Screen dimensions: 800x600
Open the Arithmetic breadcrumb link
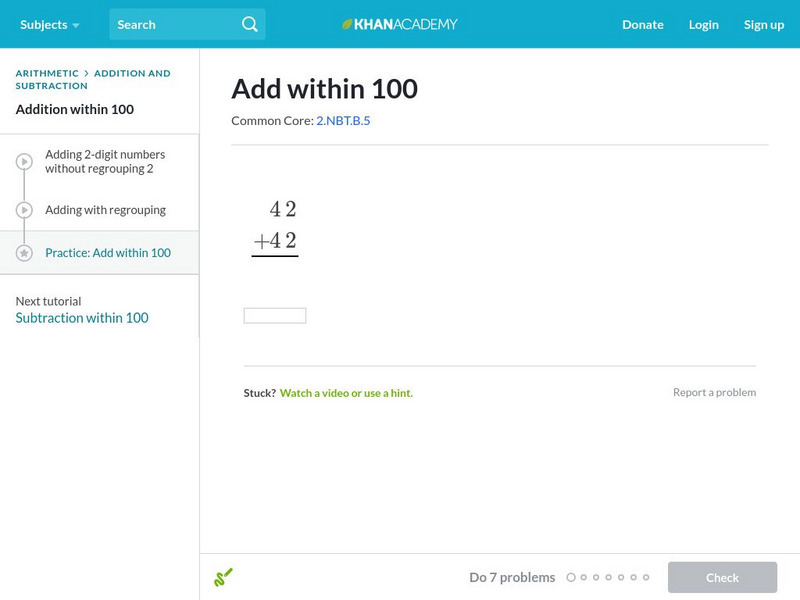[47, 73]
